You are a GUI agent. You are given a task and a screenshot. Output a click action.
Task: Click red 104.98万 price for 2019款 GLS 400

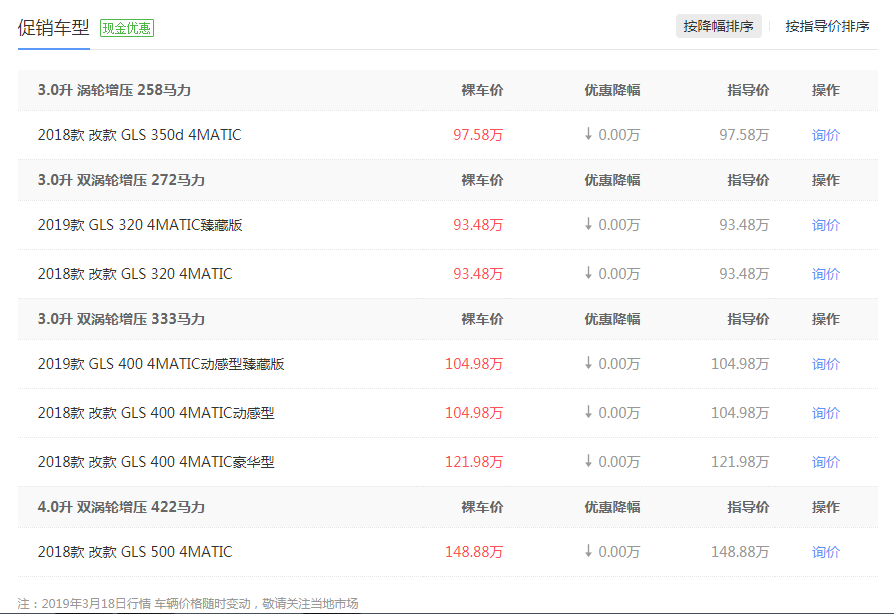click(x=474, y=364)
